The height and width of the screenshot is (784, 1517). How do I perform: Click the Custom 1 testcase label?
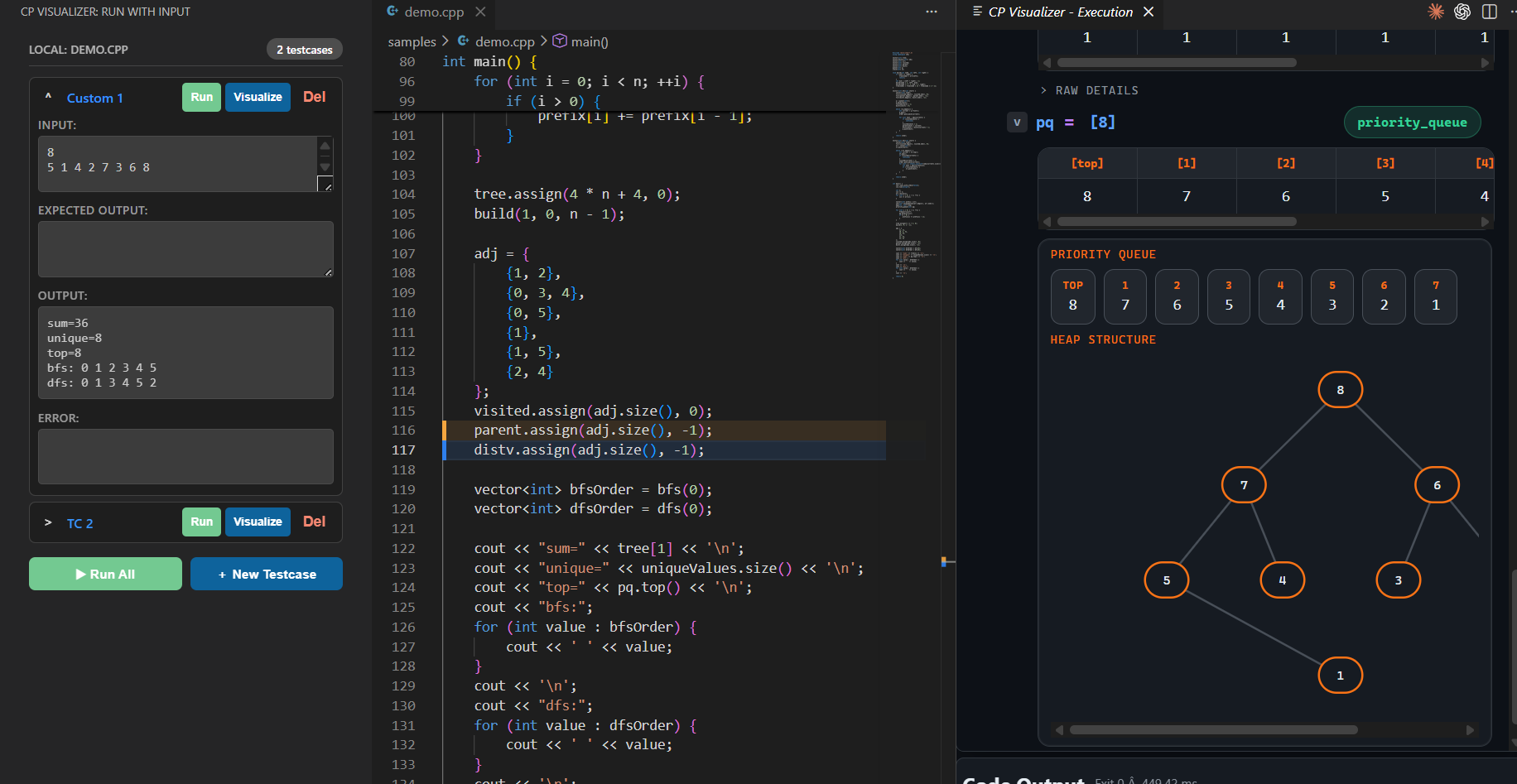(94, 98)
